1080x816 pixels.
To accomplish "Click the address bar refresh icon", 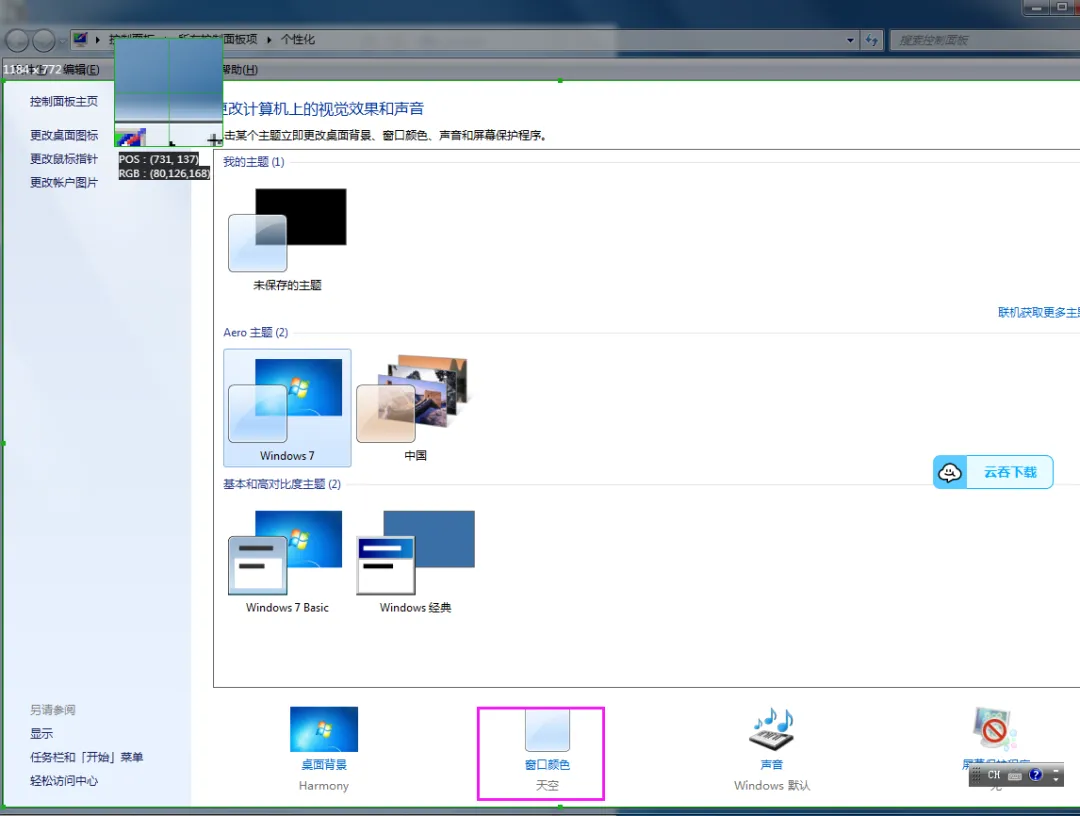I will click(872, 40).
